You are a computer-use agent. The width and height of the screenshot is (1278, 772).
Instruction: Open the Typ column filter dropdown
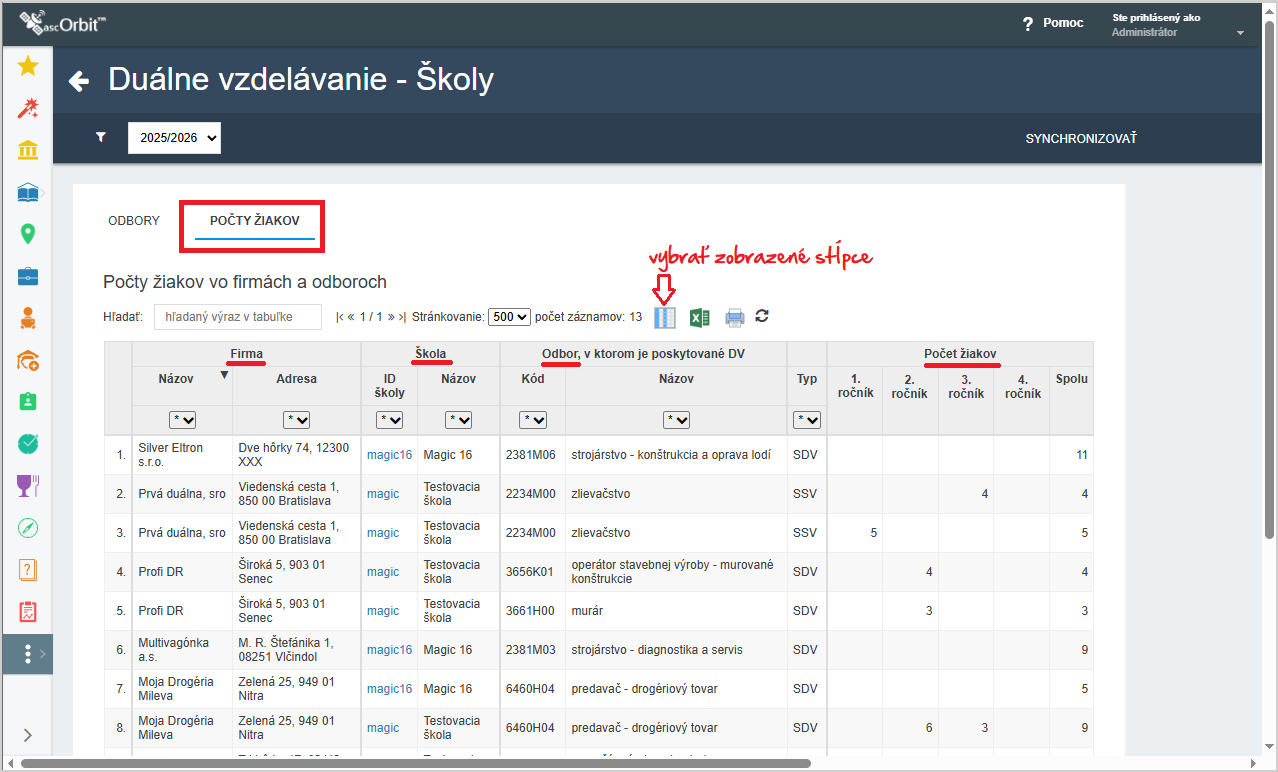806,420
